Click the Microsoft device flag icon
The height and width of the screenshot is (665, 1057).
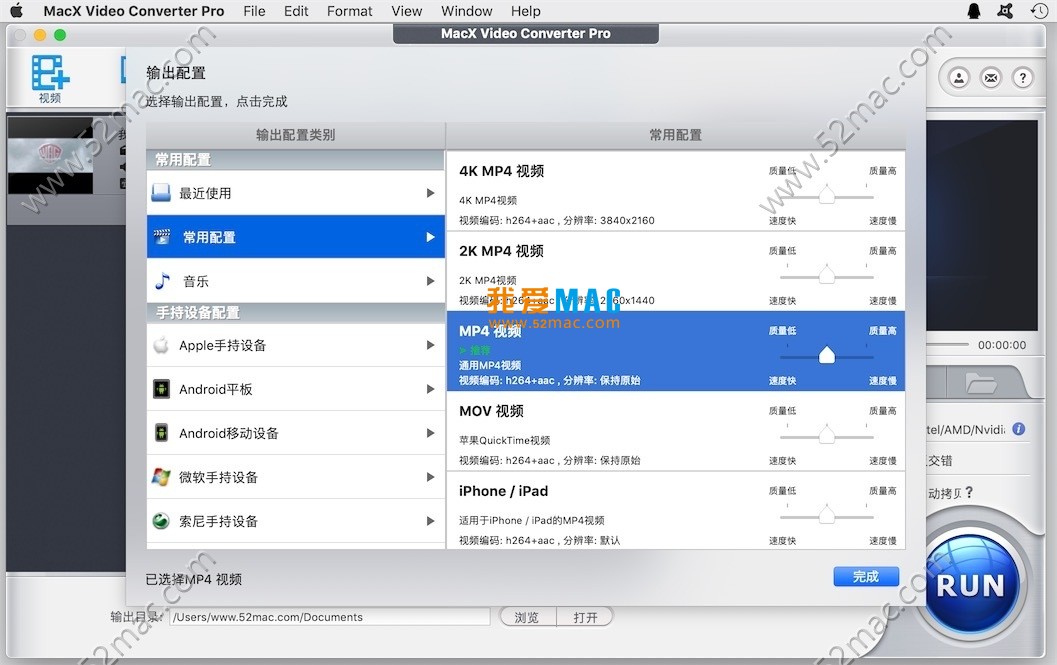pos(161,476)
